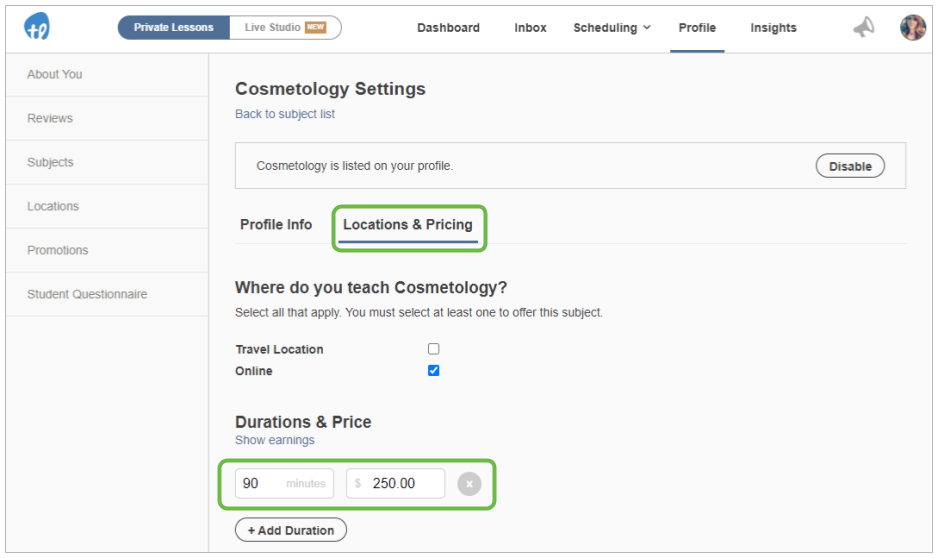This screenshot has width=938, height=558.
Task: Click the TakeLessons logo icon
Action: point(37,27)
